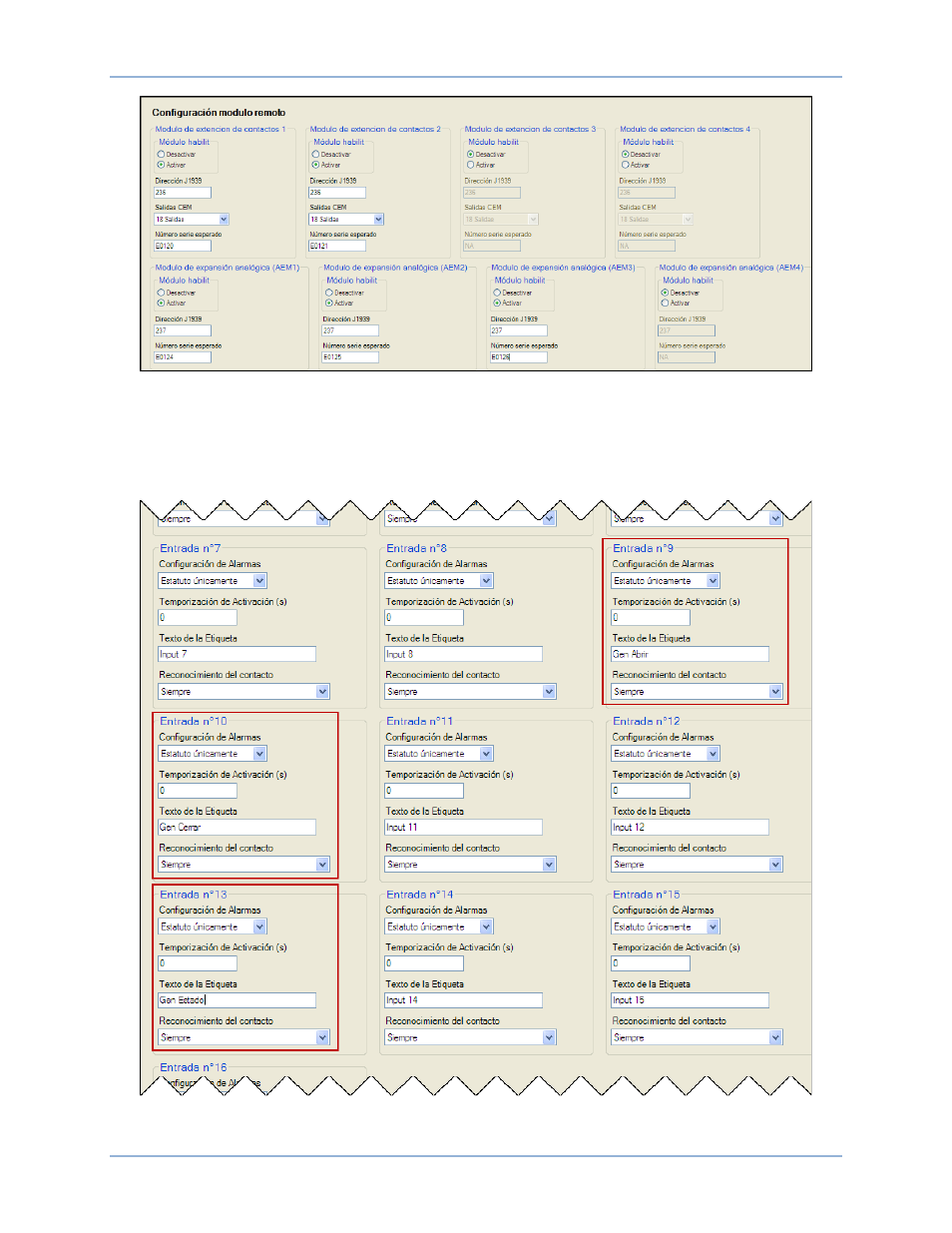The height and width of the screenshot is (1233, 952).
Task: Click Temporización de Activación field for Entrada n°10
Action: click(198, 790)
